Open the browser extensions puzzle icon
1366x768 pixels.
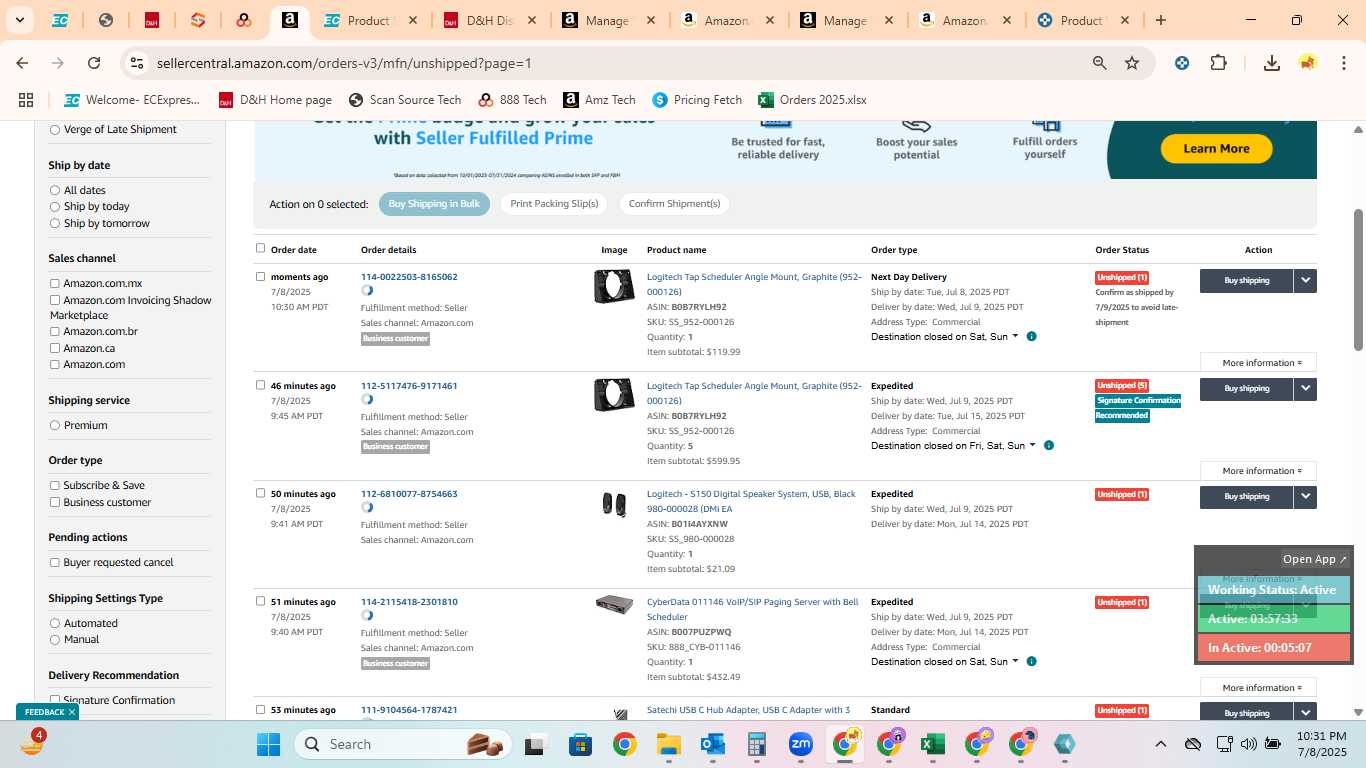coord(1218,63)
